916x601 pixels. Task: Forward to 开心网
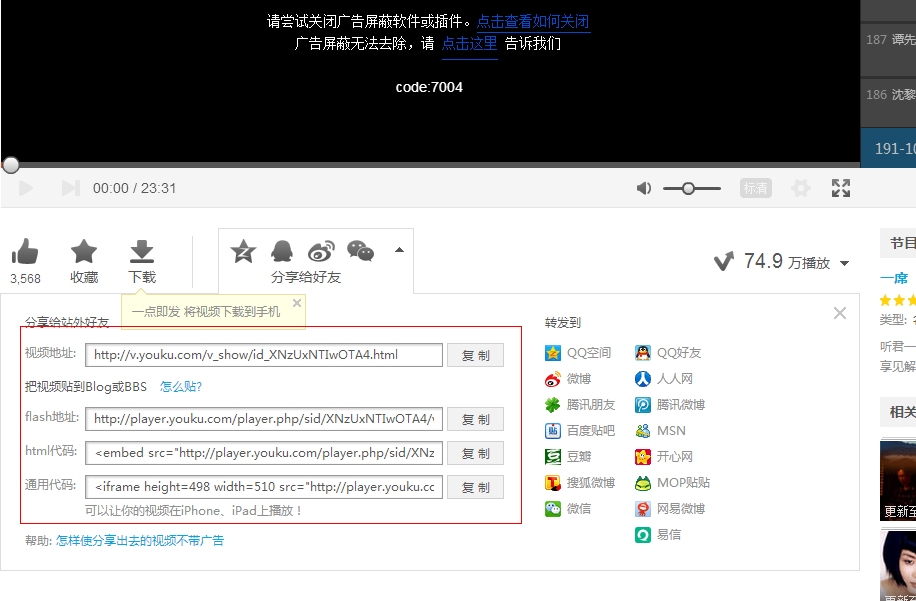[664, 457]
